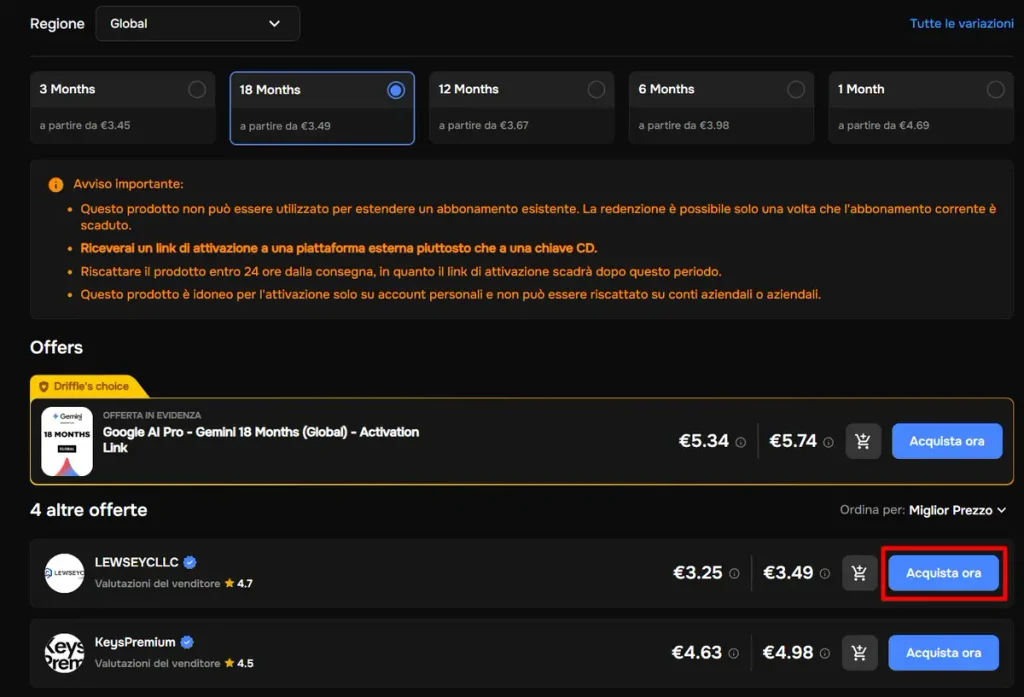Click Acquista ora for LEWSEYCLLC offer

pyautogui.click(x=944, y=573)
